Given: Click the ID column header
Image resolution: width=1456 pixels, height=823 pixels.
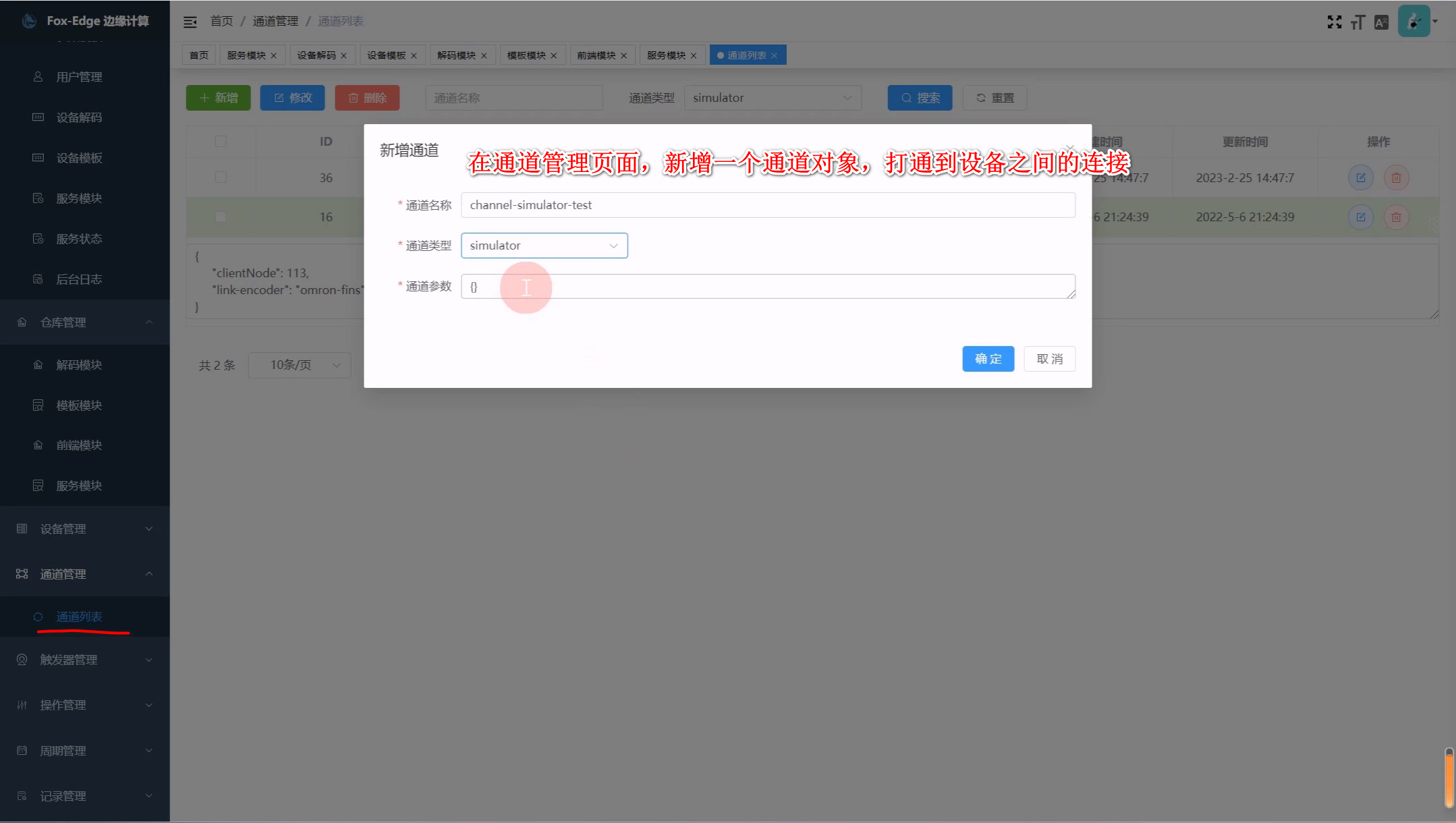Looking at the screenshot, I should pyautogui.click(x=326, y=142).
